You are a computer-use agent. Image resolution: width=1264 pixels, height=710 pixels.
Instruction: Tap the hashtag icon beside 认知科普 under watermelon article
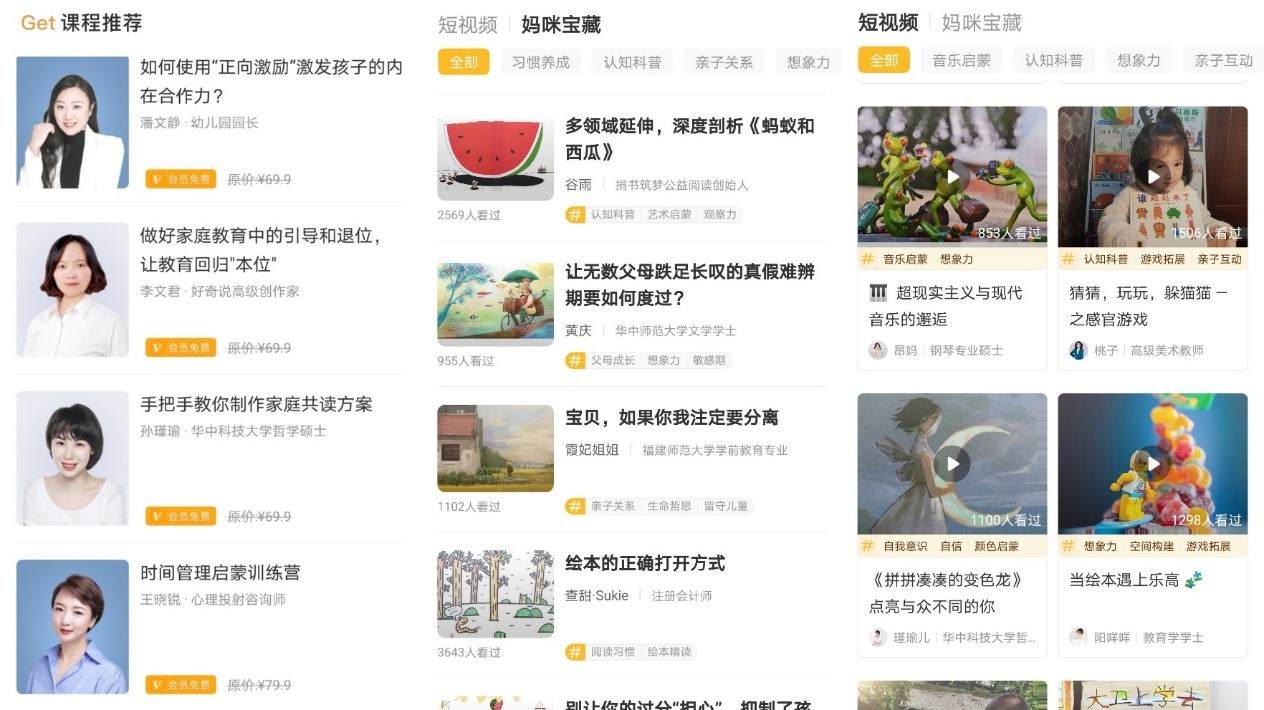tap(575, 214)
